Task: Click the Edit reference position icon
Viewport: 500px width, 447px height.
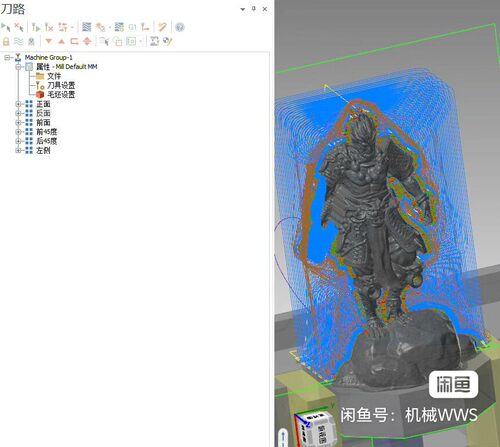Action: (x=131, y=41)
